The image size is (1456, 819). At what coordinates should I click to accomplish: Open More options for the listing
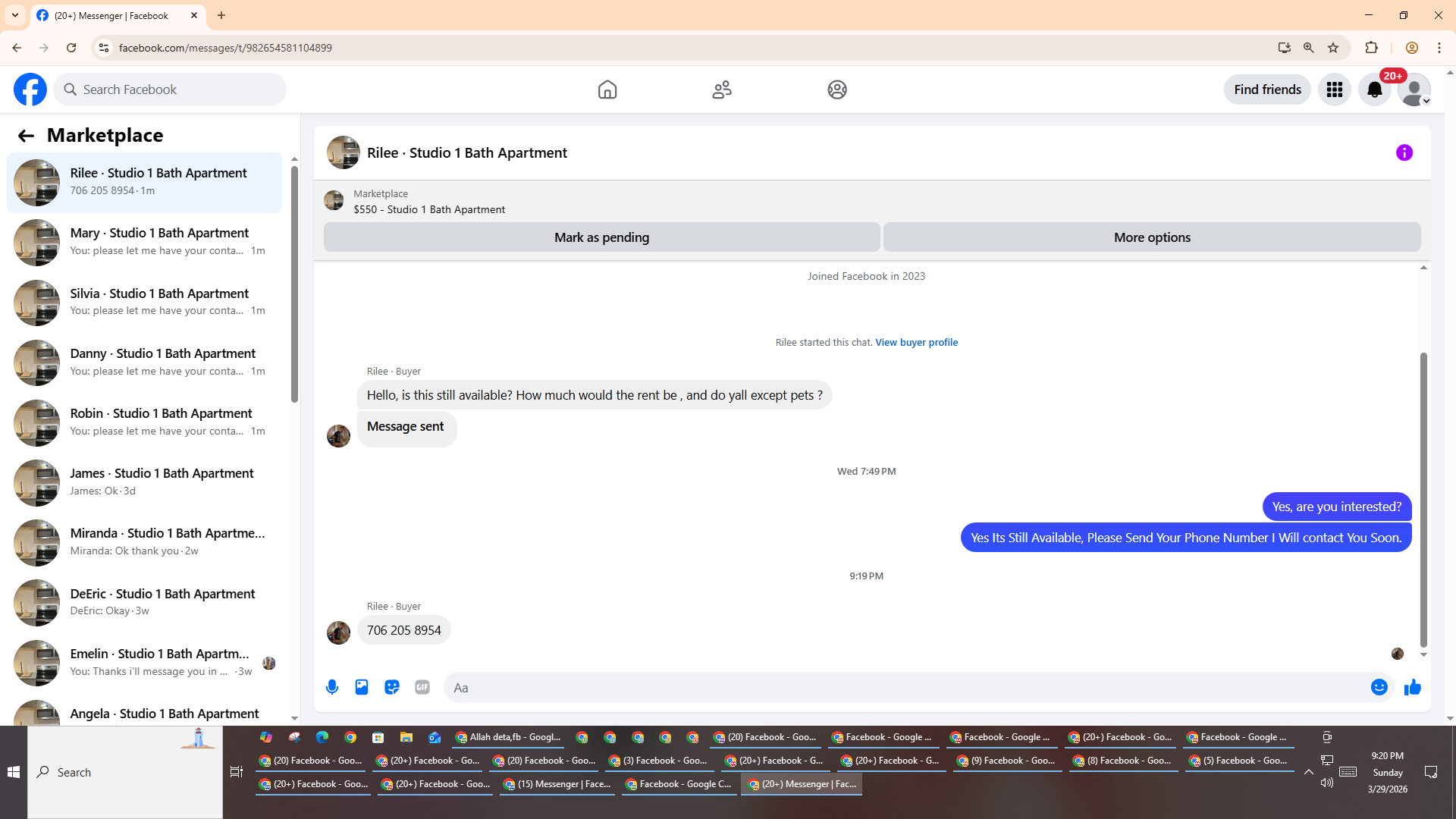[x=1152, y=237]
